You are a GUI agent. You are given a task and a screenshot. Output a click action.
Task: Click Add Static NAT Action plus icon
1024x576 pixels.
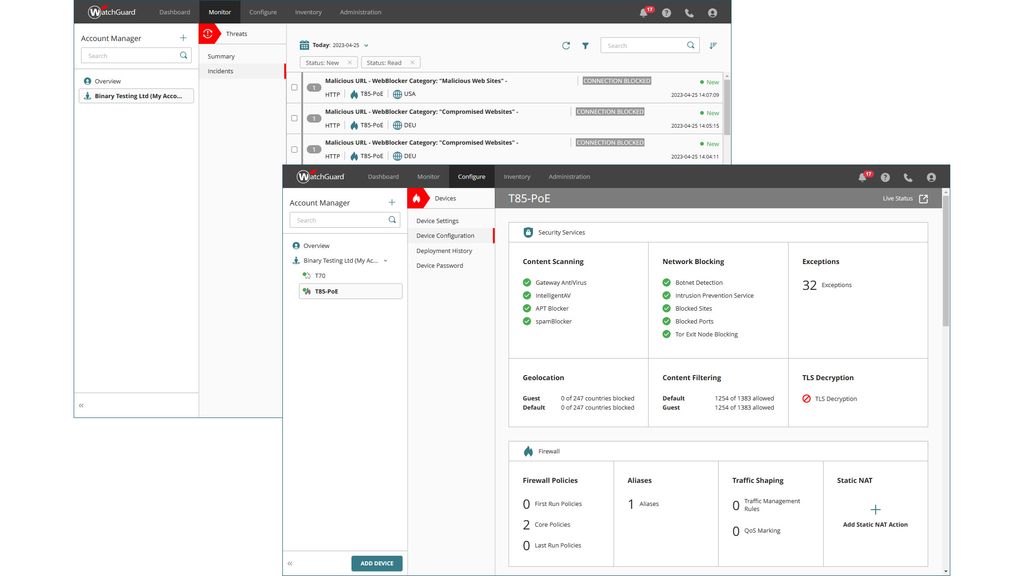coord(875,509)
